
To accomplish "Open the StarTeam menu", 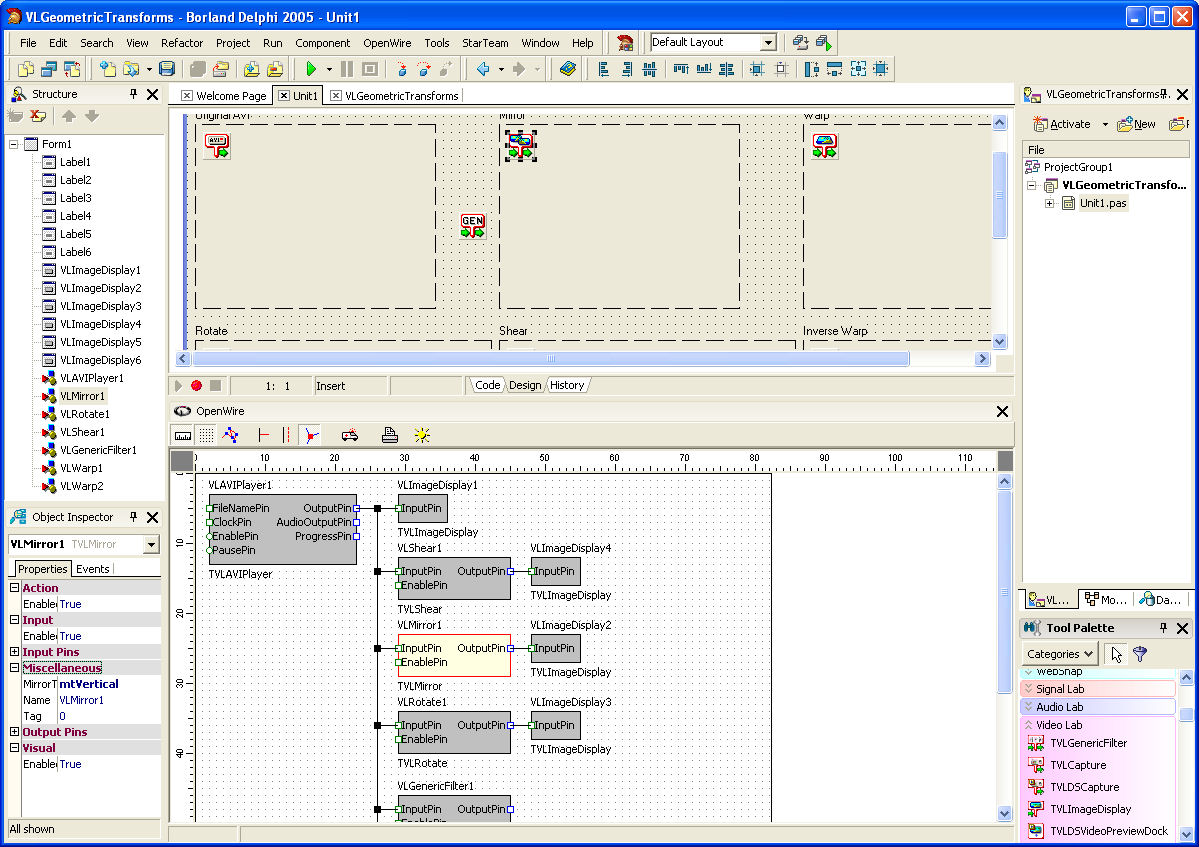I will tap(485, 43).
